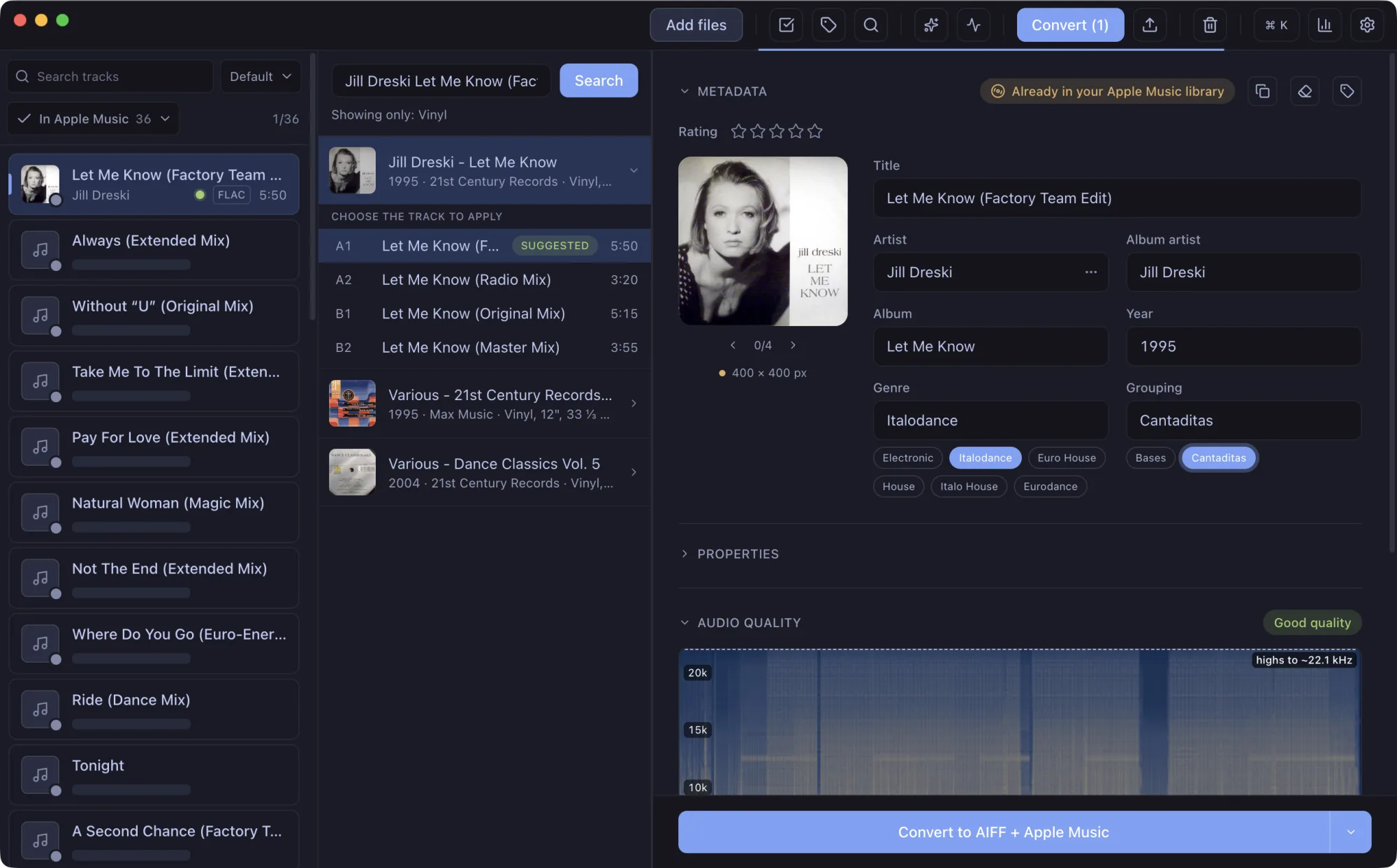1397x868 pixels.
Task: Select Not The End (Extended Mix) track
Action: pos(154,578)
